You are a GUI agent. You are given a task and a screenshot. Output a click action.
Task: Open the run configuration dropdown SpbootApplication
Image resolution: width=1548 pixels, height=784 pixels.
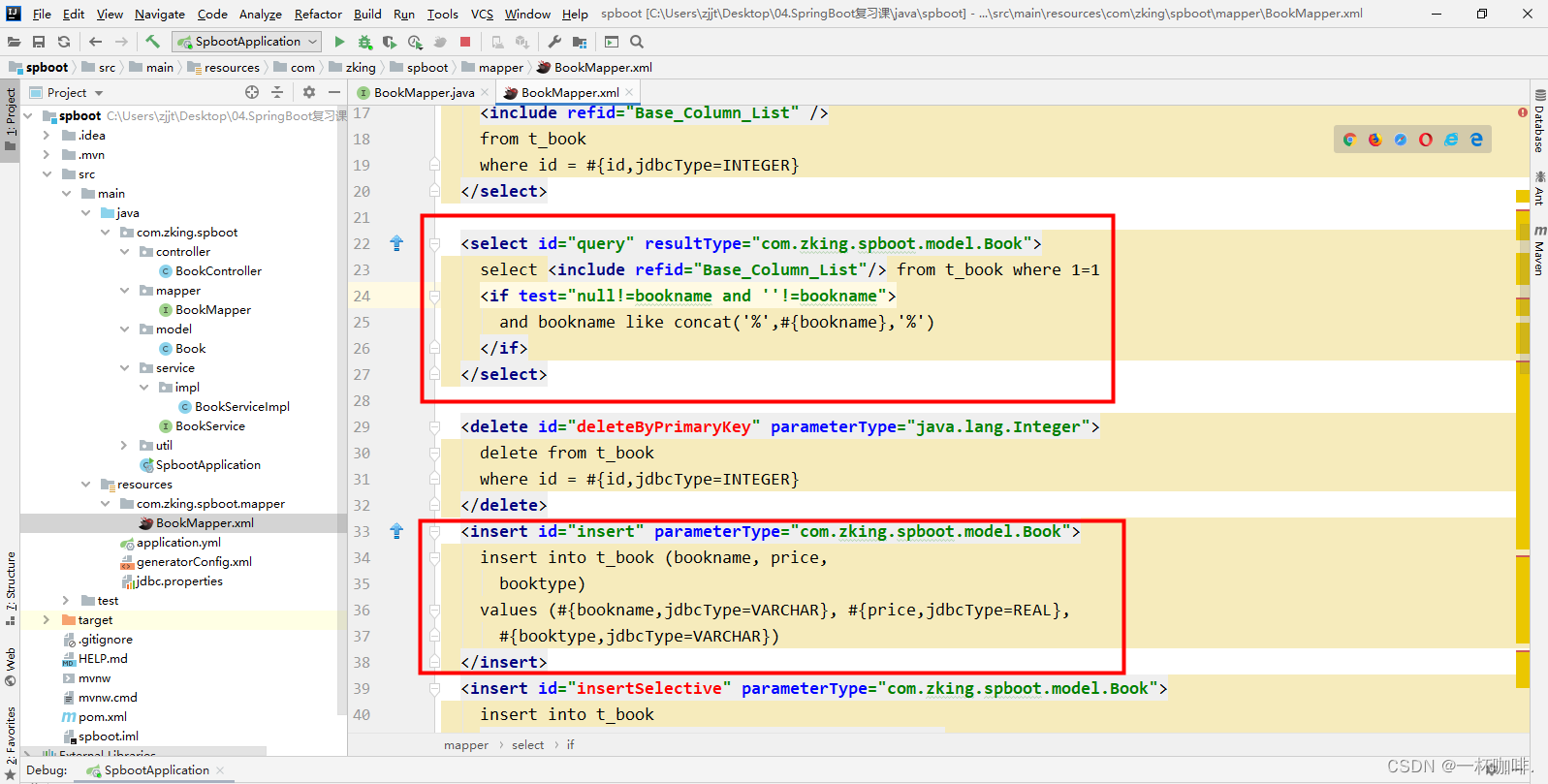(x=248, y=42)
